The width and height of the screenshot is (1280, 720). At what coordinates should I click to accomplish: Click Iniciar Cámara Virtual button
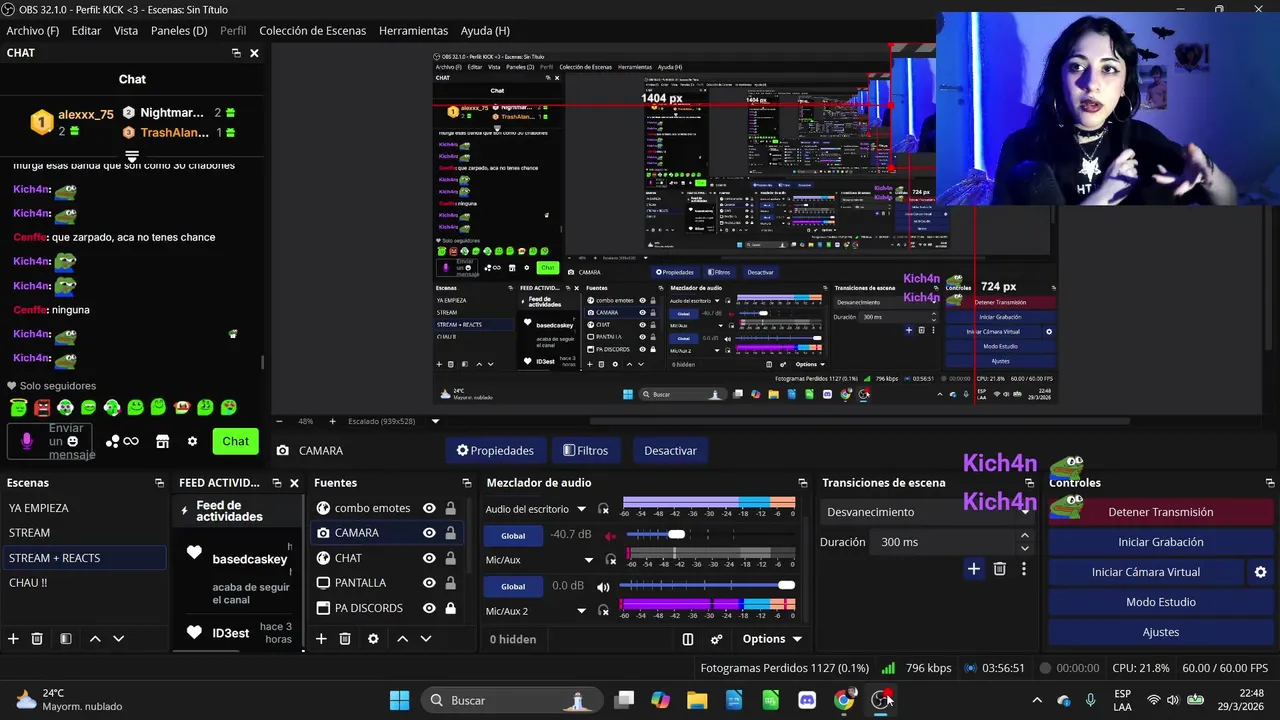tap(1146, 572)
